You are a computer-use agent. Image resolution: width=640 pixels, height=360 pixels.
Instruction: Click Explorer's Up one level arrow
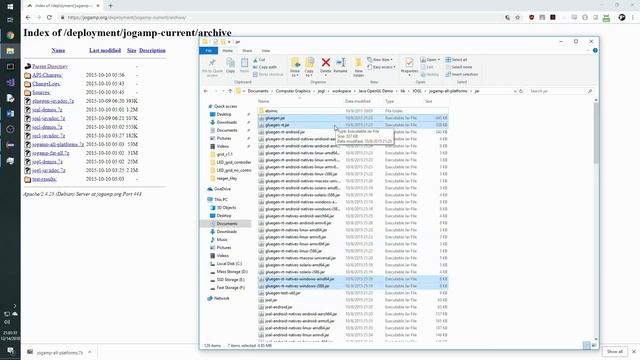(x=230, y=91)
